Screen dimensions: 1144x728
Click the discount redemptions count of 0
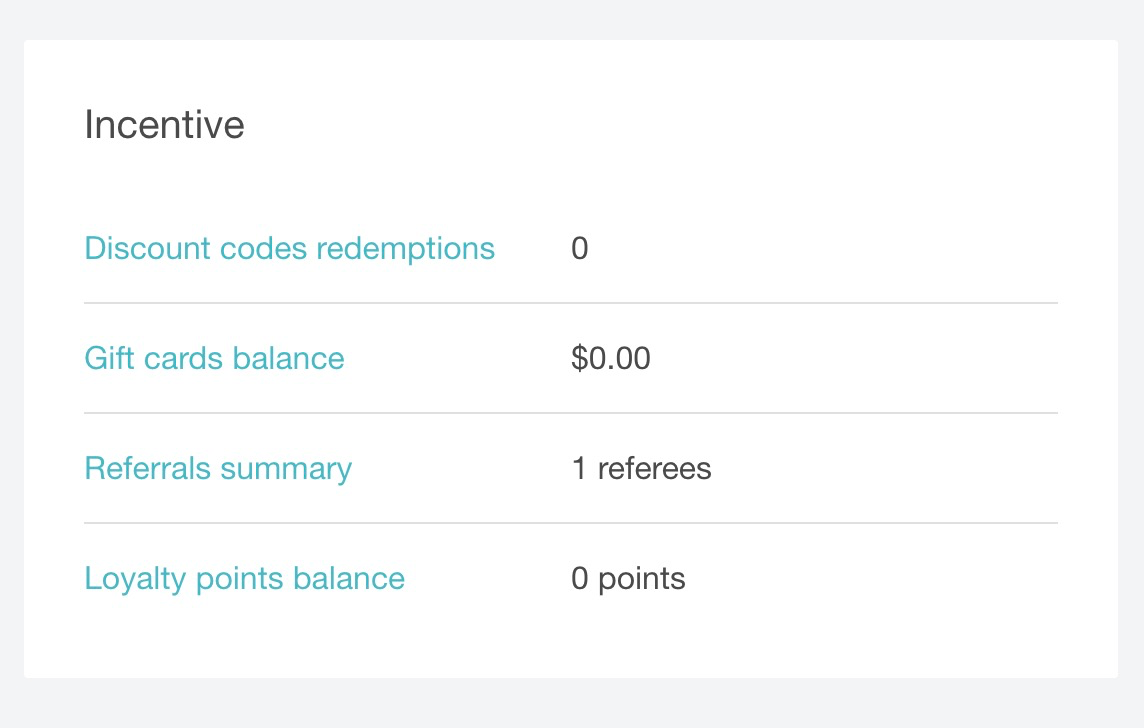(580, 248)
